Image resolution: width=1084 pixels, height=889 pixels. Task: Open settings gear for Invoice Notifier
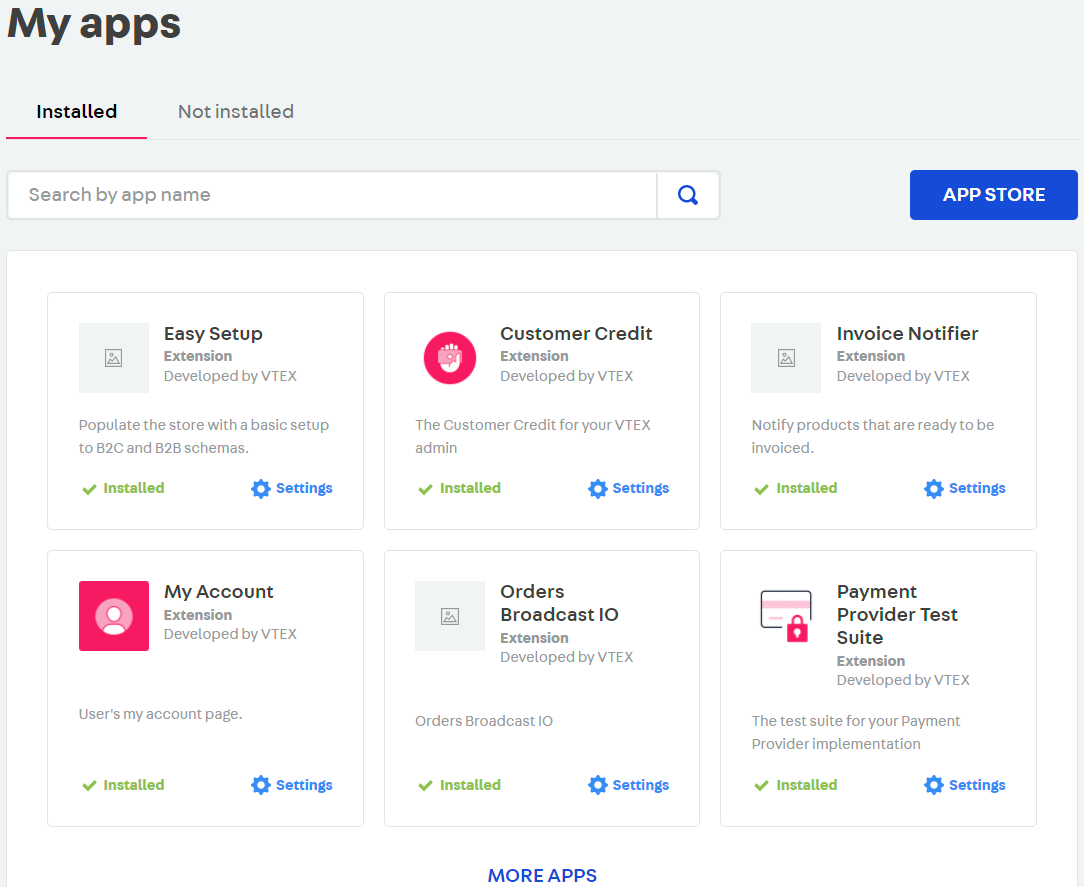[x=934, y=489]
